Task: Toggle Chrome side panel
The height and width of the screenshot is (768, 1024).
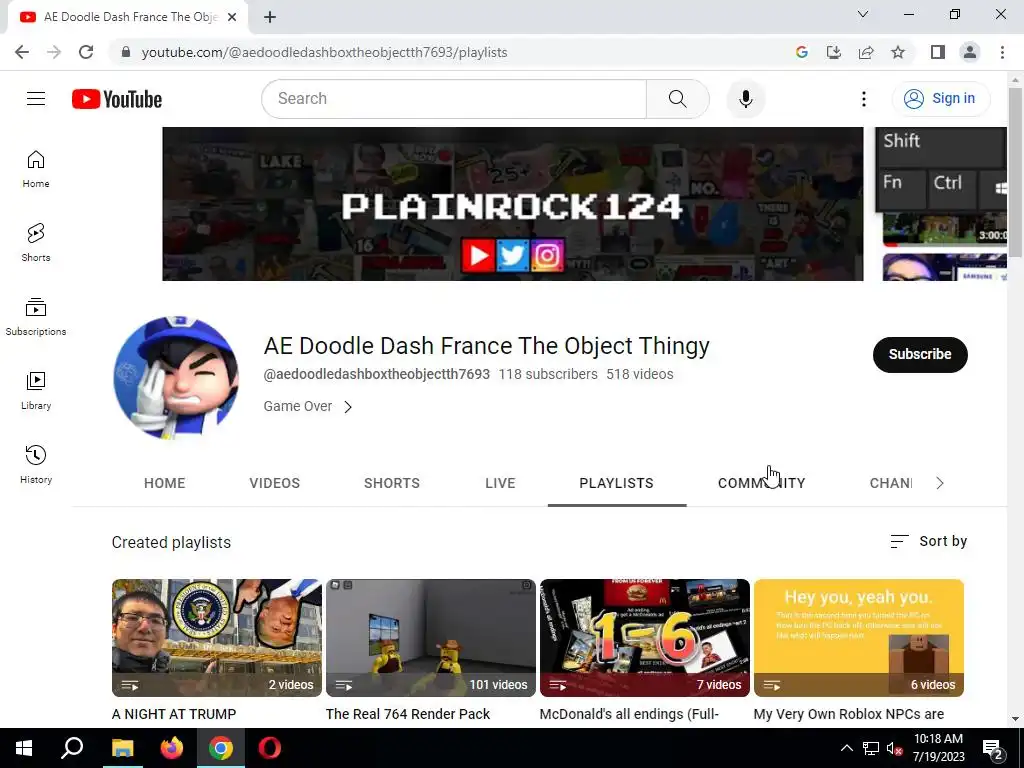Action: [938, 52]
